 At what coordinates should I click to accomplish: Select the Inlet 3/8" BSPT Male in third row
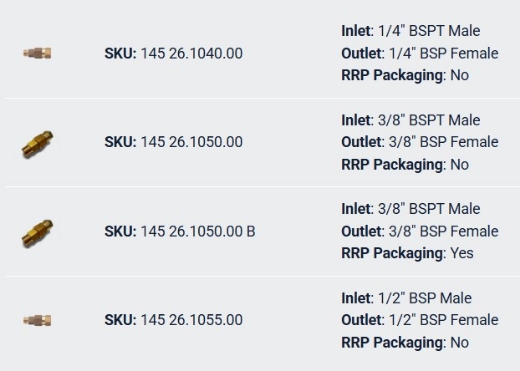[411, 209]
